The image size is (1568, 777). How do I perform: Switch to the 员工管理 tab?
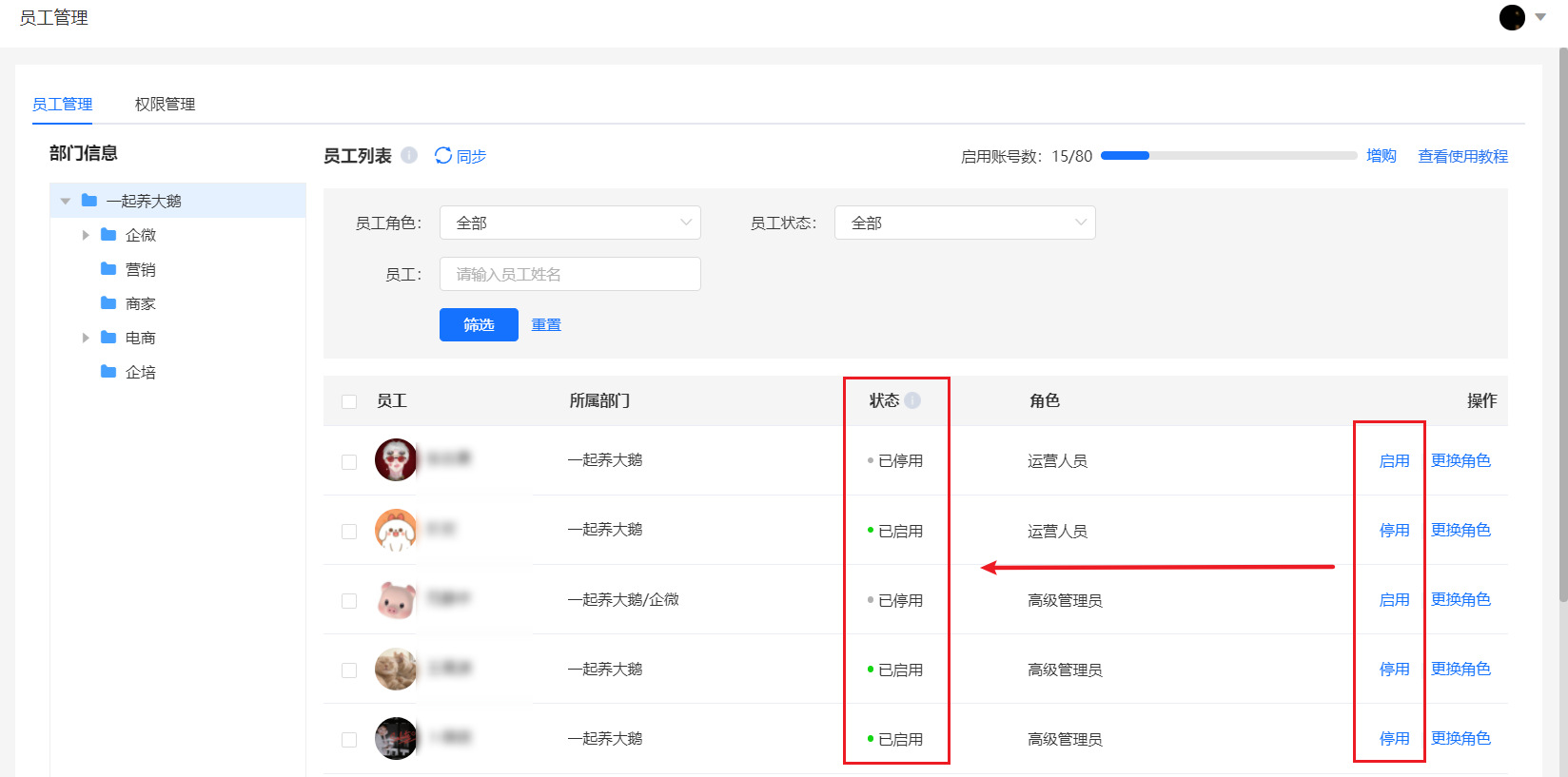coord(62,104)
